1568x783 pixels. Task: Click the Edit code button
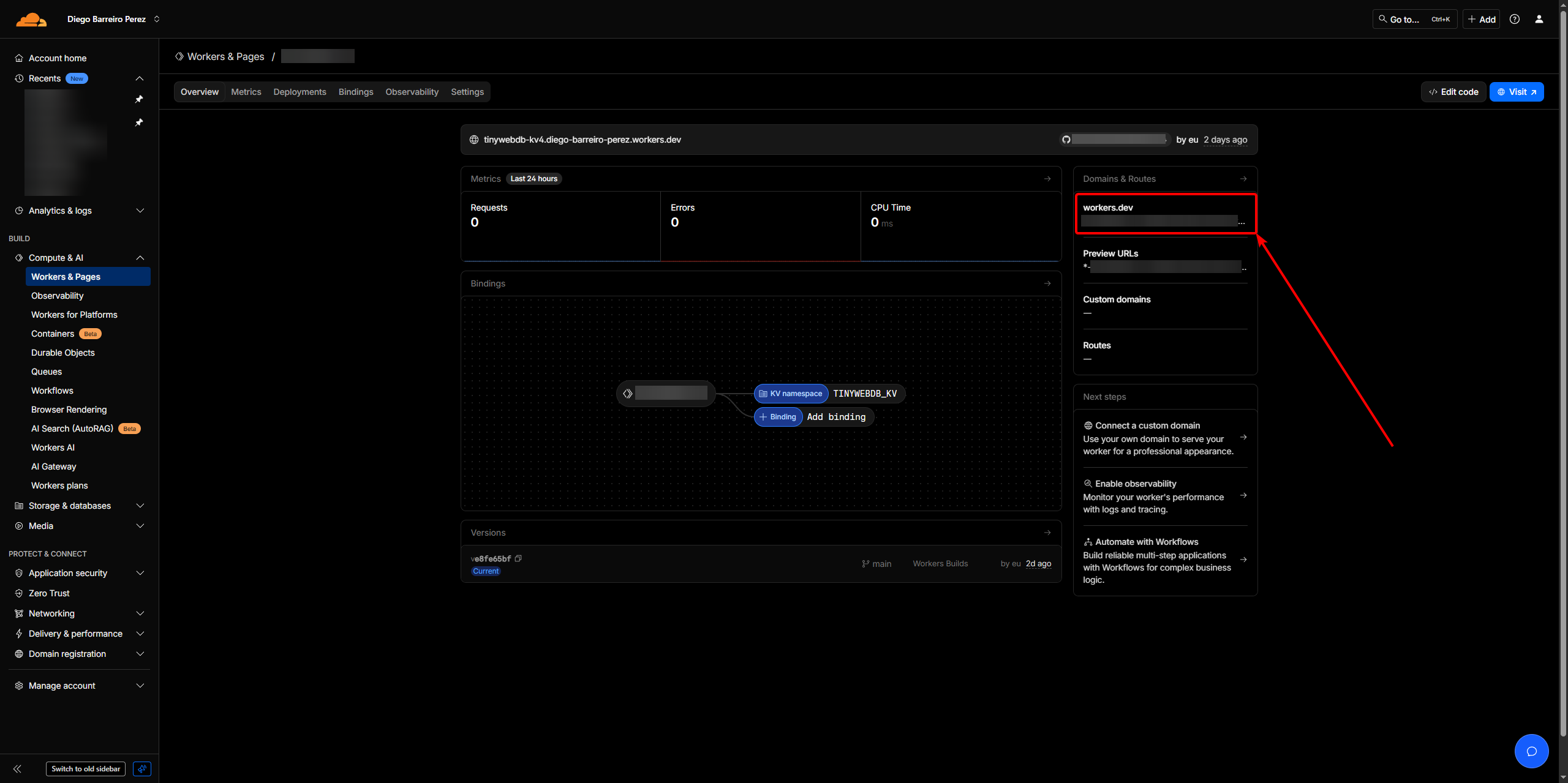coord(1453,92)
